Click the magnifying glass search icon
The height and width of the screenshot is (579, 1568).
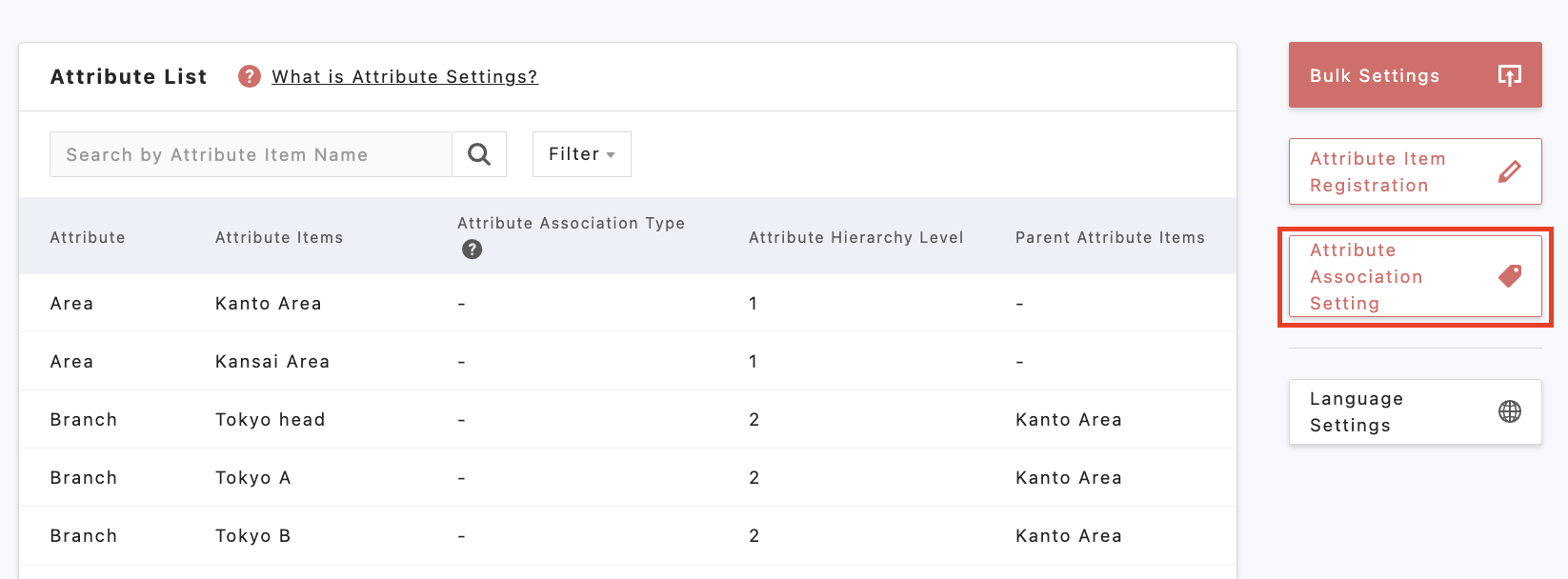coord(479,154)
